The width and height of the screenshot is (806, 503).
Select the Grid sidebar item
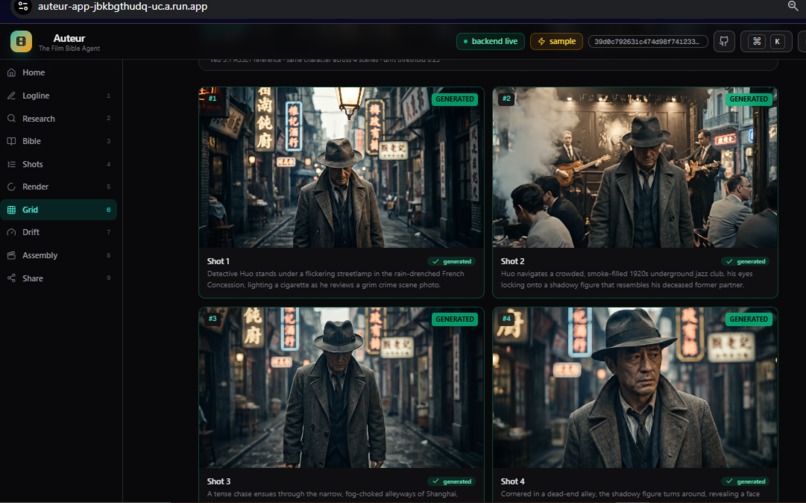[x=59, y=210]
